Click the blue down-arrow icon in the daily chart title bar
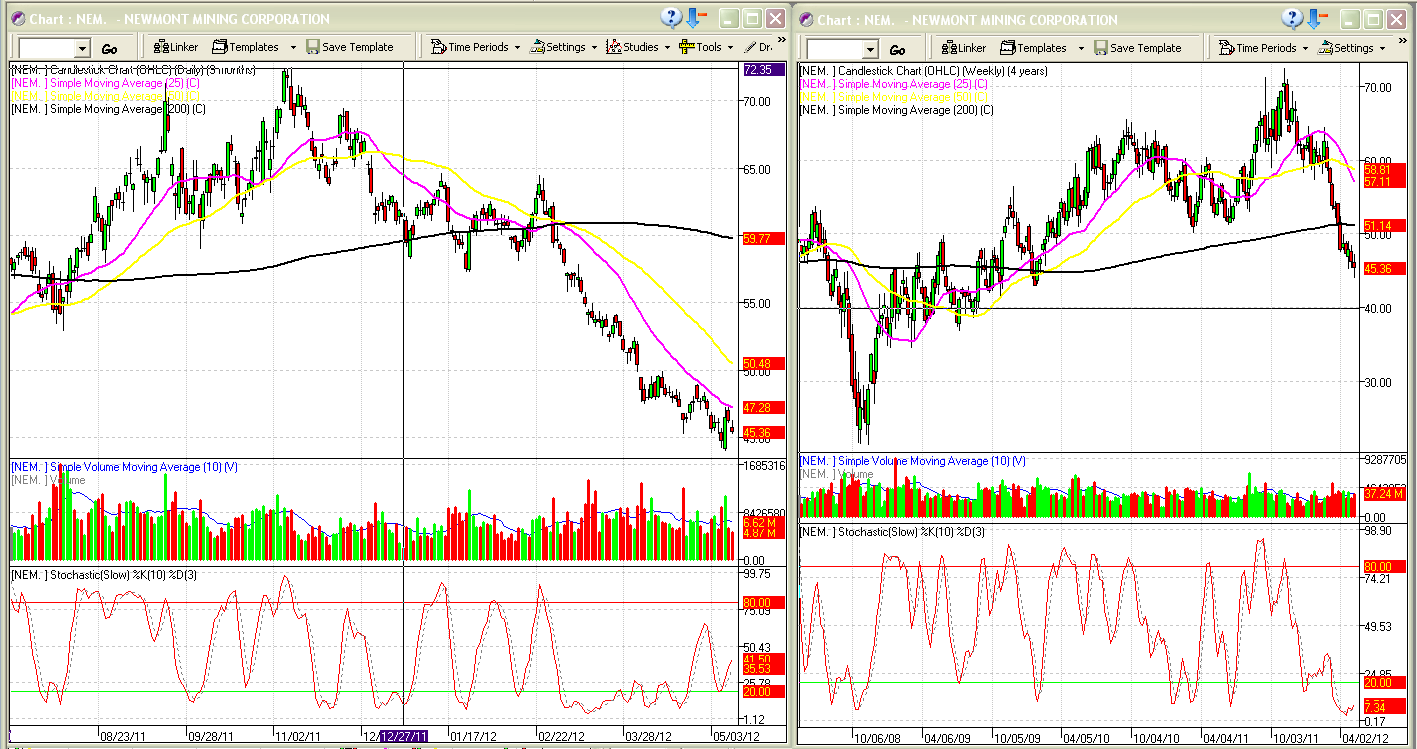 (697, 19)
